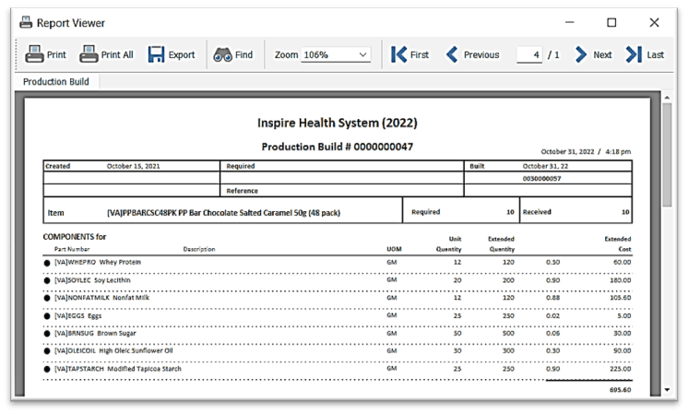688x414 pixels.
Task: Click the Last button label
Action: (x=655, y=55)
